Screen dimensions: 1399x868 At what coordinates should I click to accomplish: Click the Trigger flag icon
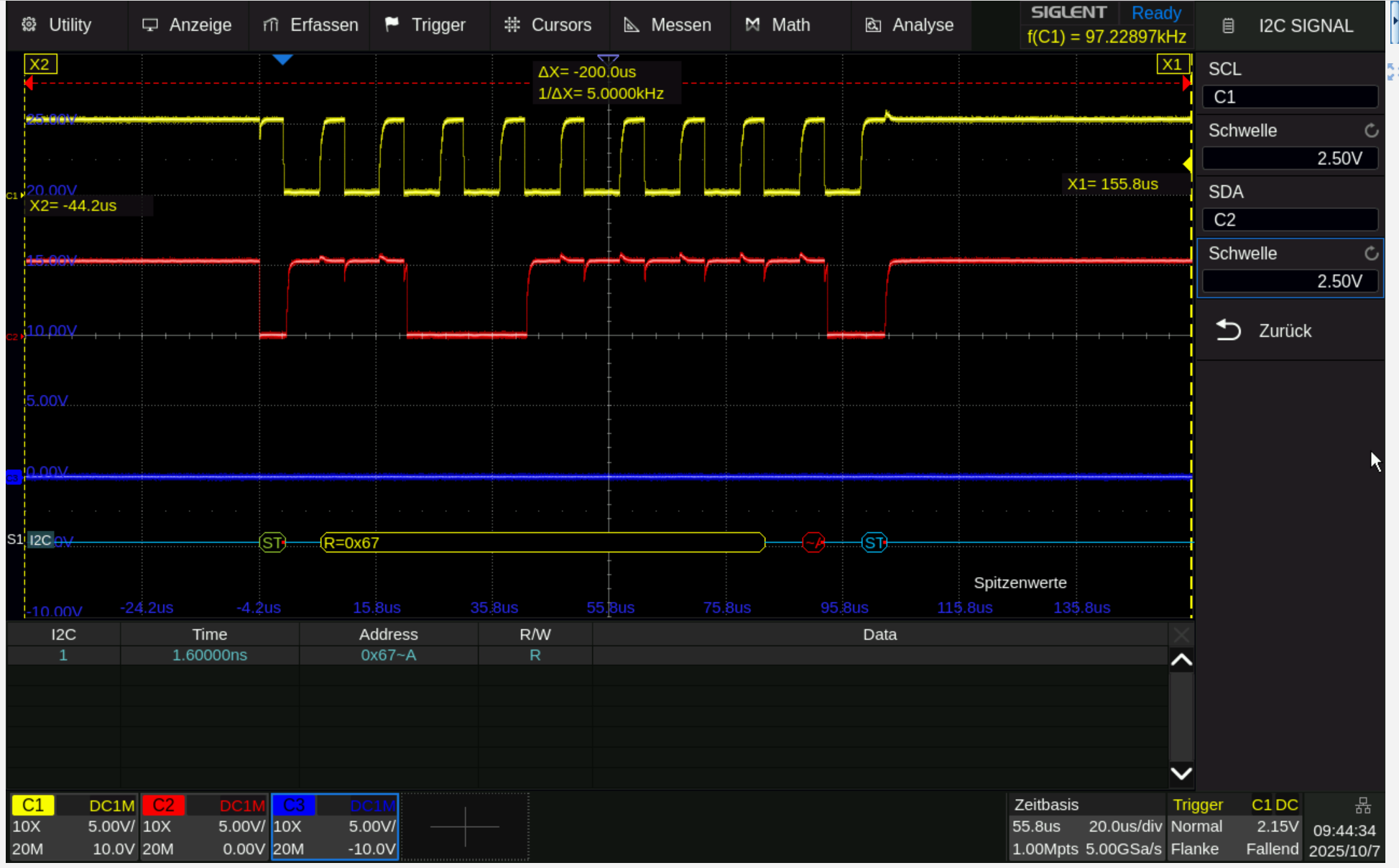click(x=392, y=24)
